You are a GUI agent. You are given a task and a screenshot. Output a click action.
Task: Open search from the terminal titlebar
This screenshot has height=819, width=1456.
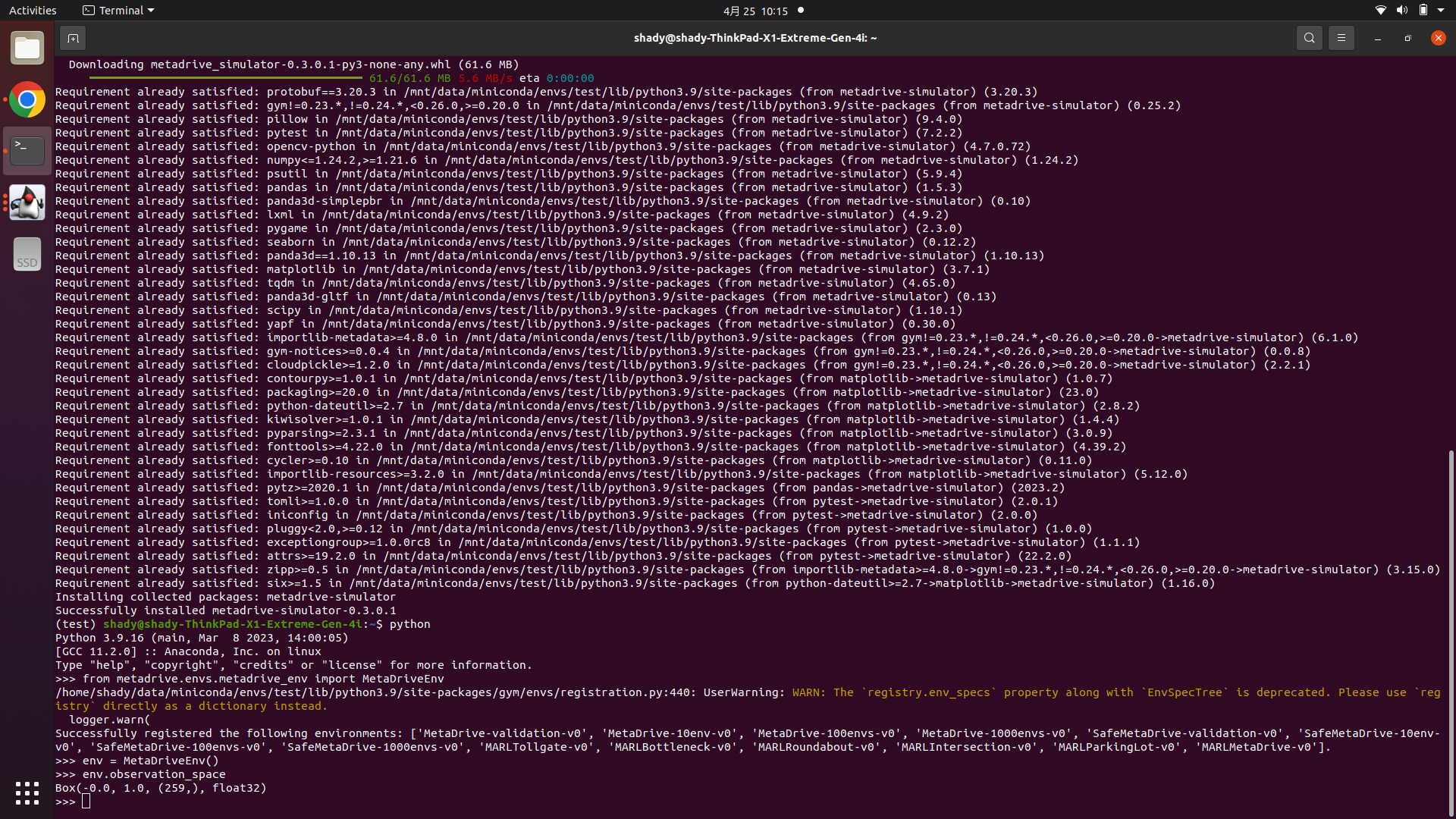(x=1309, y=37)
